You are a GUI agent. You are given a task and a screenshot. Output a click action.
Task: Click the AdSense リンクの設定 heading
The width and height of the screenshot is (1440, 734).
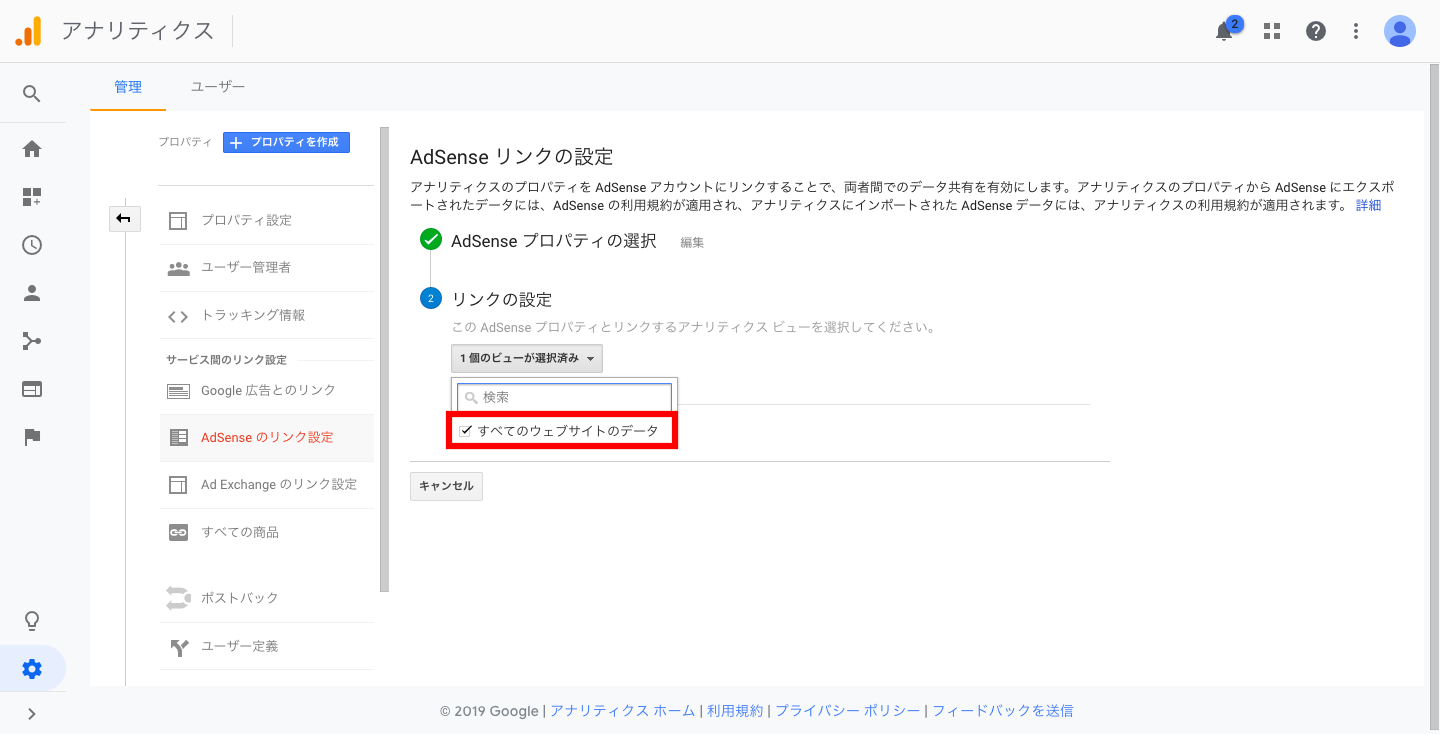pos(512,157)
